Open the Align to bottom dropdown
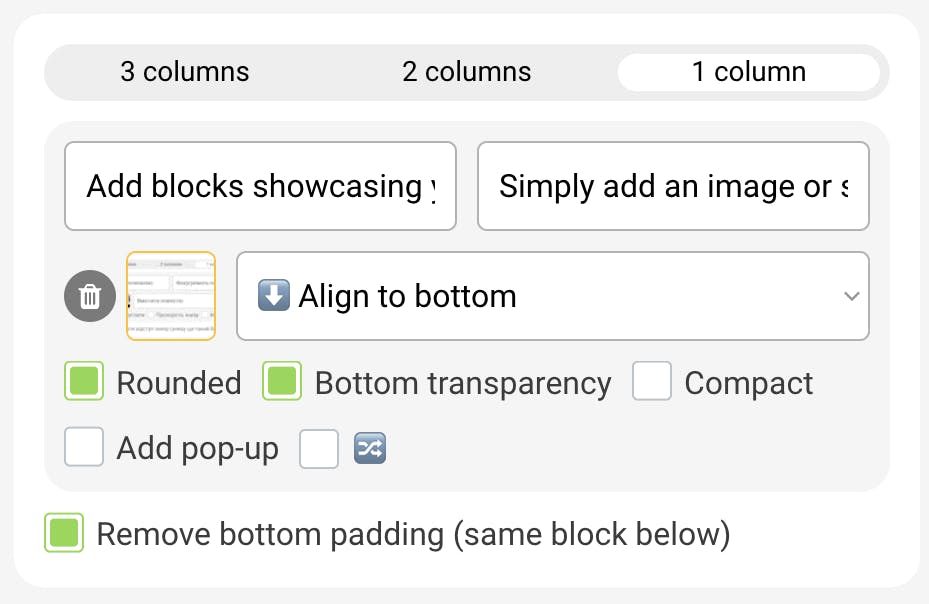The height and width of the screenshot is (604, 929). [x=552, y=296]
